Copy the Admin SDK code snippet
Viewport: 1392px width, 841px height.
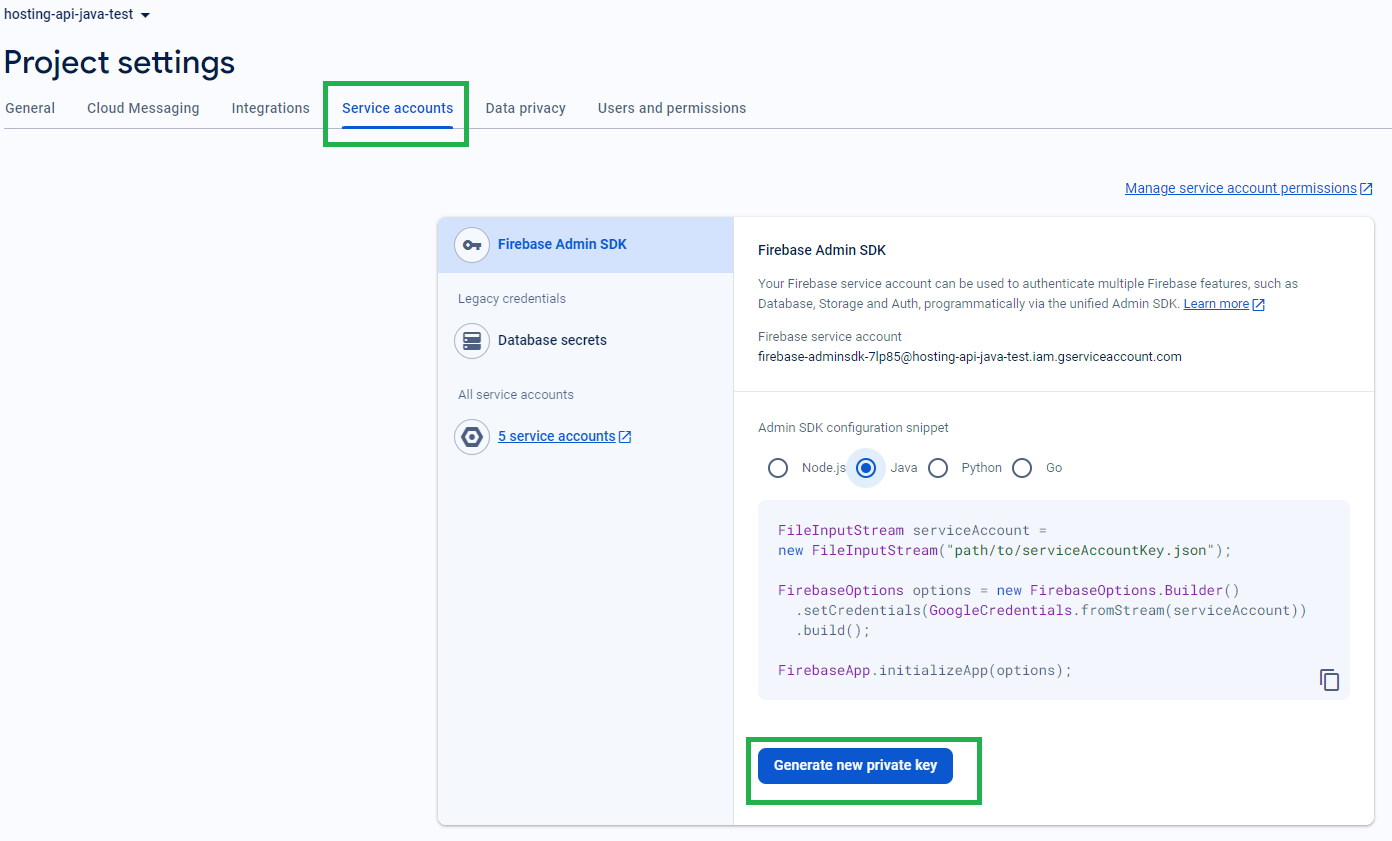[x=1329, y=680]
